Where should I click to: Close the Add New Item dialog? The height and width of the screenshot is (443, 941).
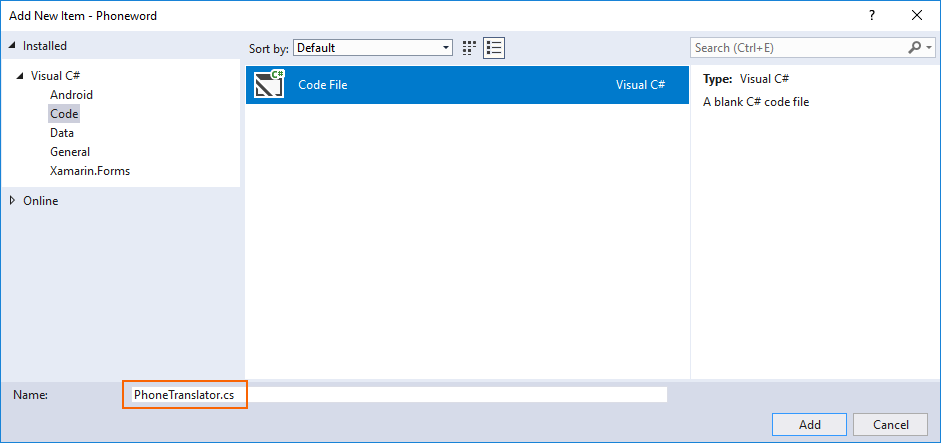click(x=916, y=16)
